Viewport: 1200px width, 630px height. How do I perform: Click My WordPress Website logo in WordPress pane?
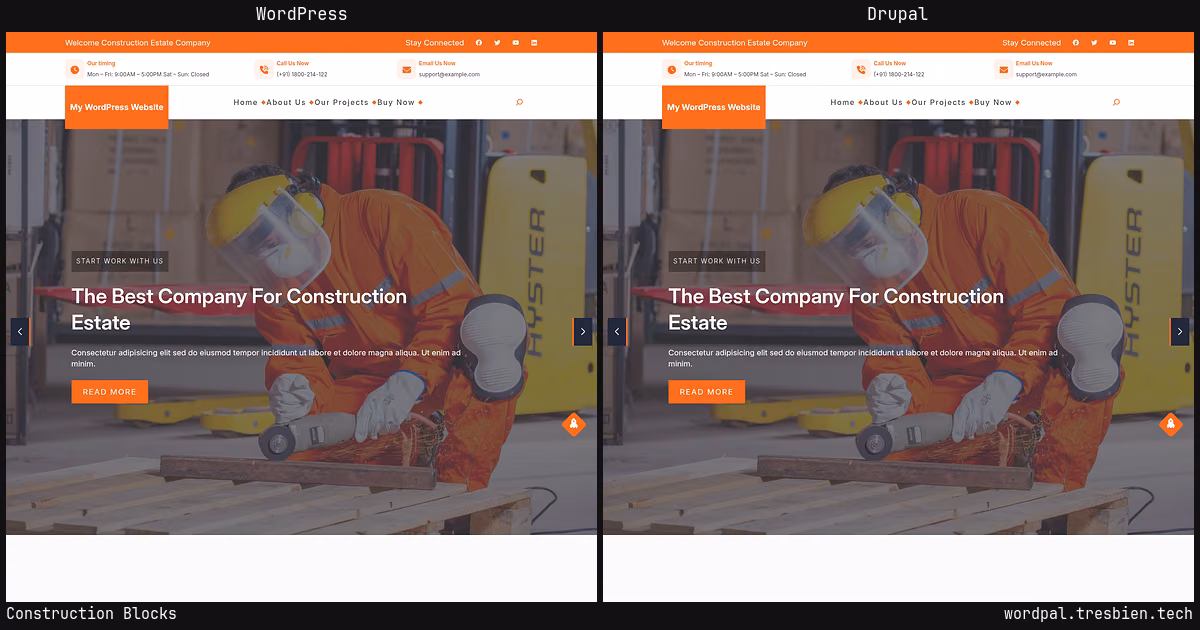point(117,107)
